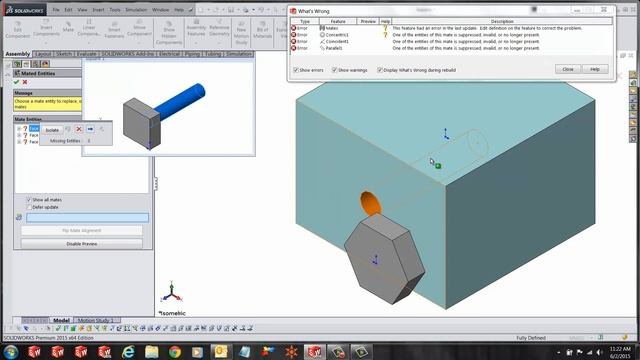Click Show Hidden Components tool

tap(169, 32)
